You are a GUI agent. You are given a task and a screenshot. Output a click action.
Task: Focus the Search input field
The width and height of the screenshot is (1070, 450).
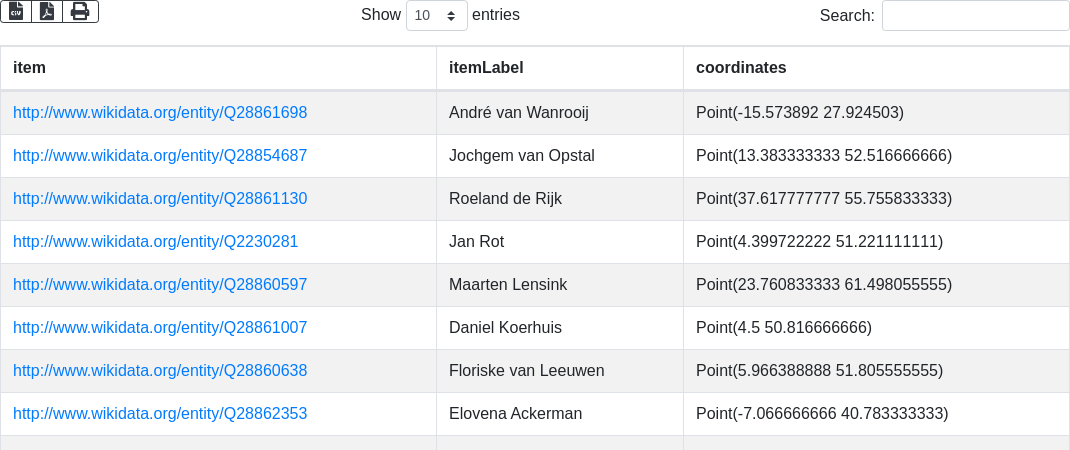pos(975,16)
